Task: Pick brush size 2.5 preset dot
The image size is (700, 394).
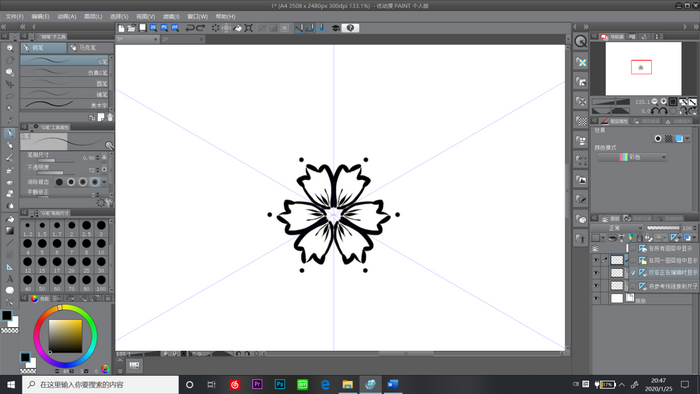Action: pyautogui.click(x=87, y=225)
